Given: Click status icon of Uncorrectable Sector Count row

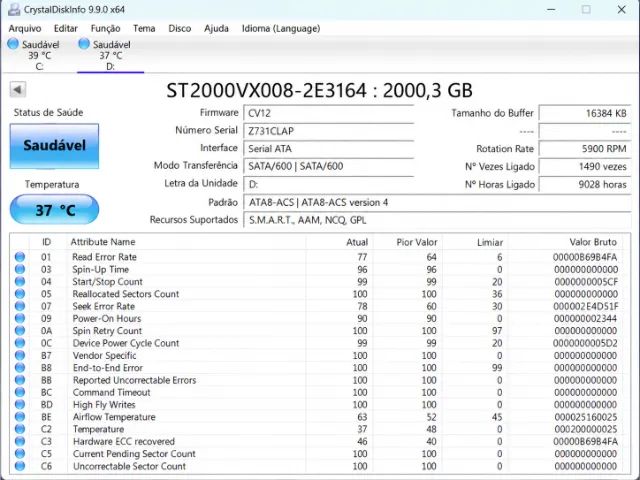Looking at the screenshot, I should [20, 466].
